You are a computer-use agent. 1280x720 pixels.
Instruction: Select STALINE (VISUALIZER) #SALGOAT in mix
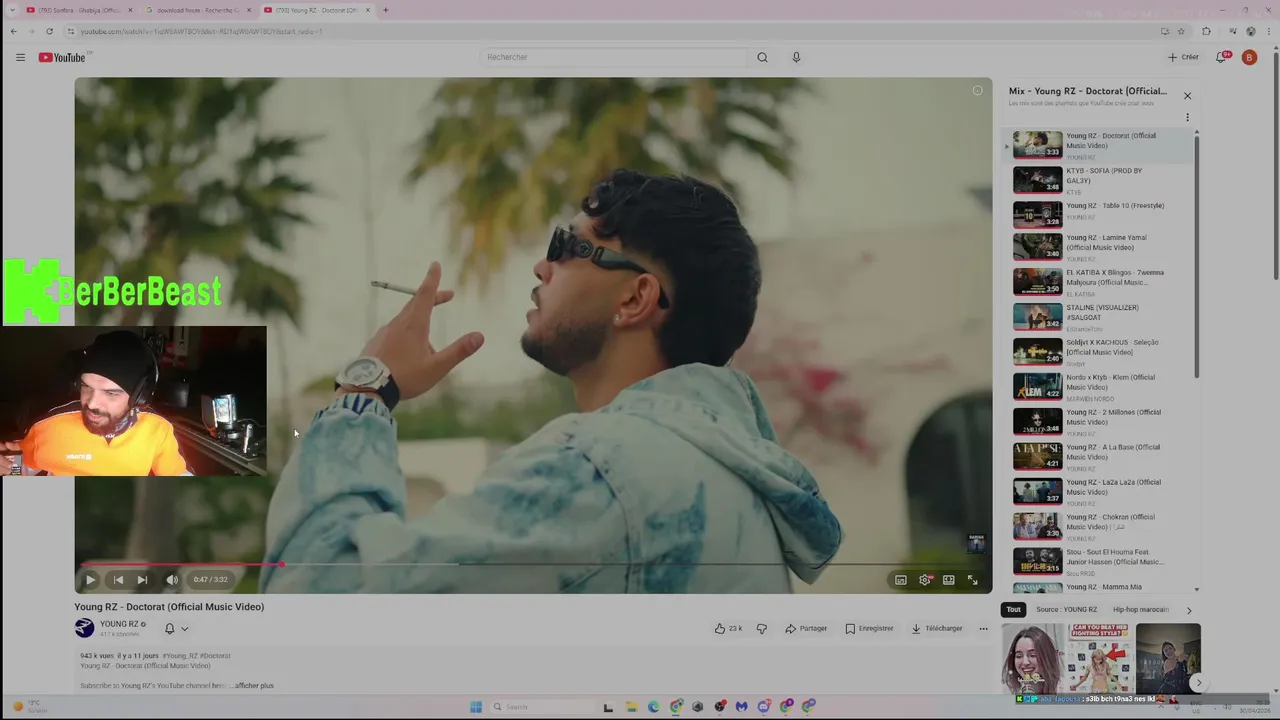1099,317
